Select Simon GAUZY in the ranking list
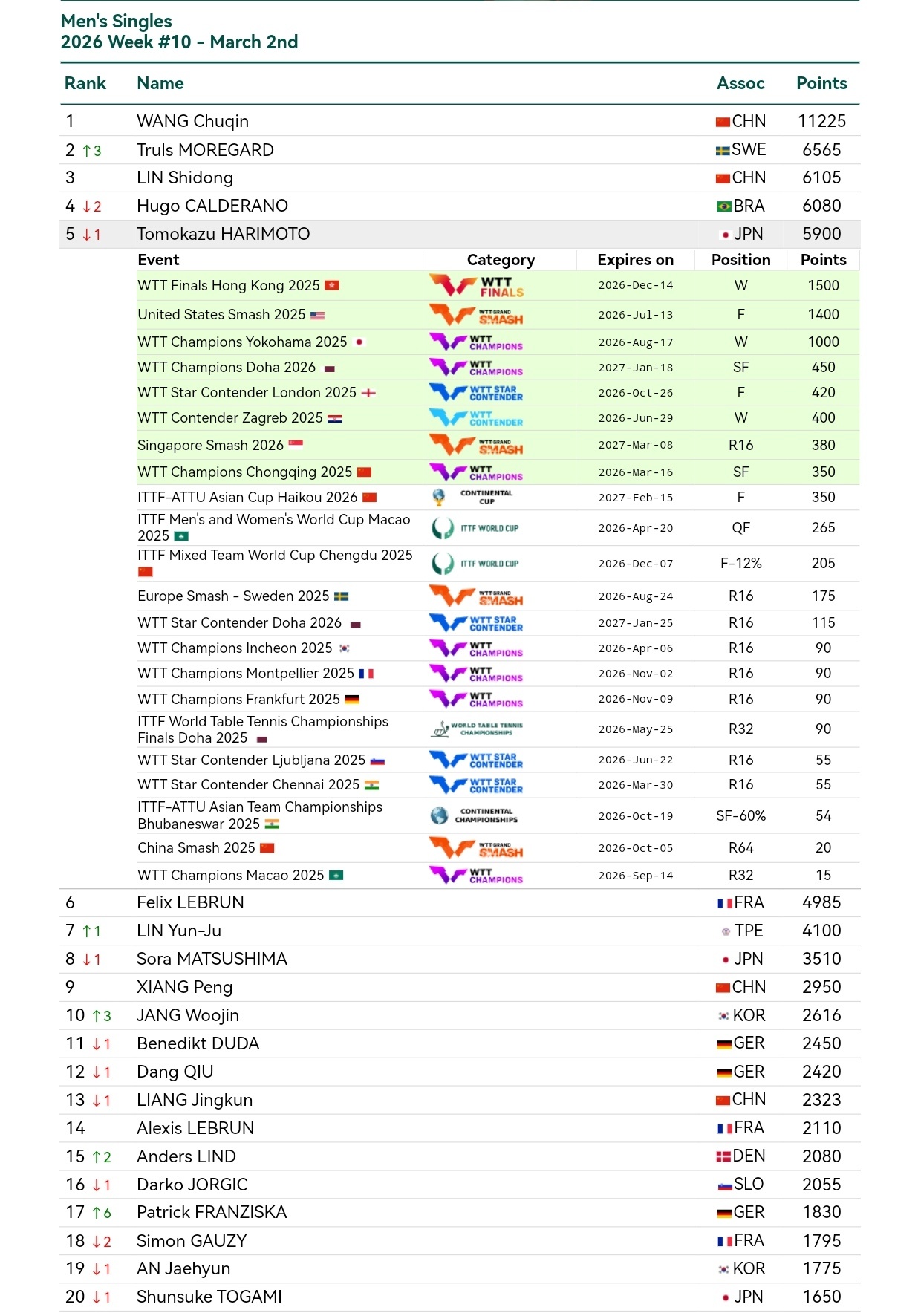The image size is (918, 1316). [x=460, y=1241]
